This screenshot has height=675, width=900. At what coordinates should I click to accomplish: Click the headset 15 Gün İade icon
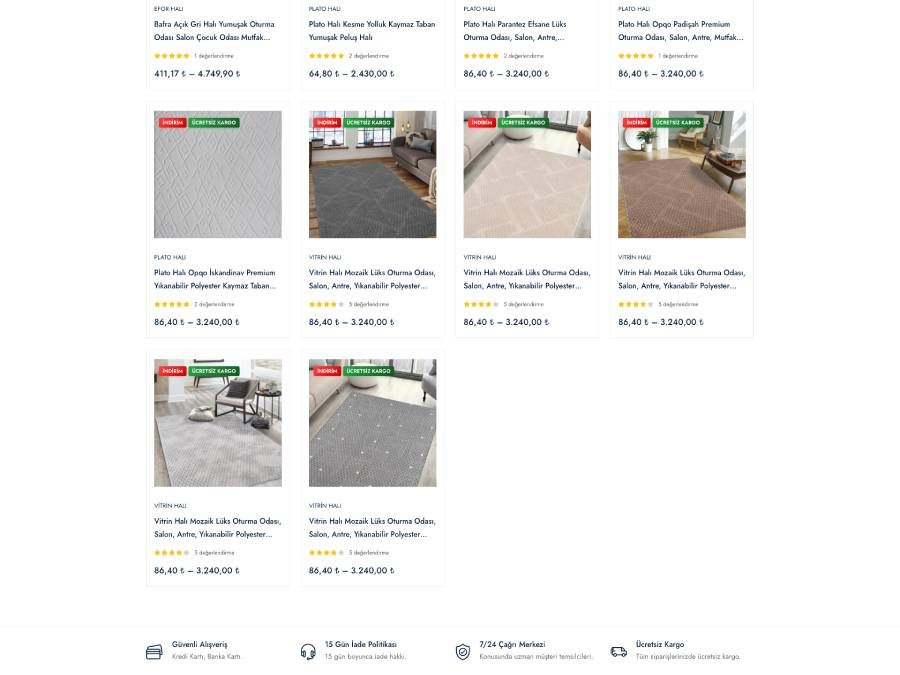tap(308, 651)
